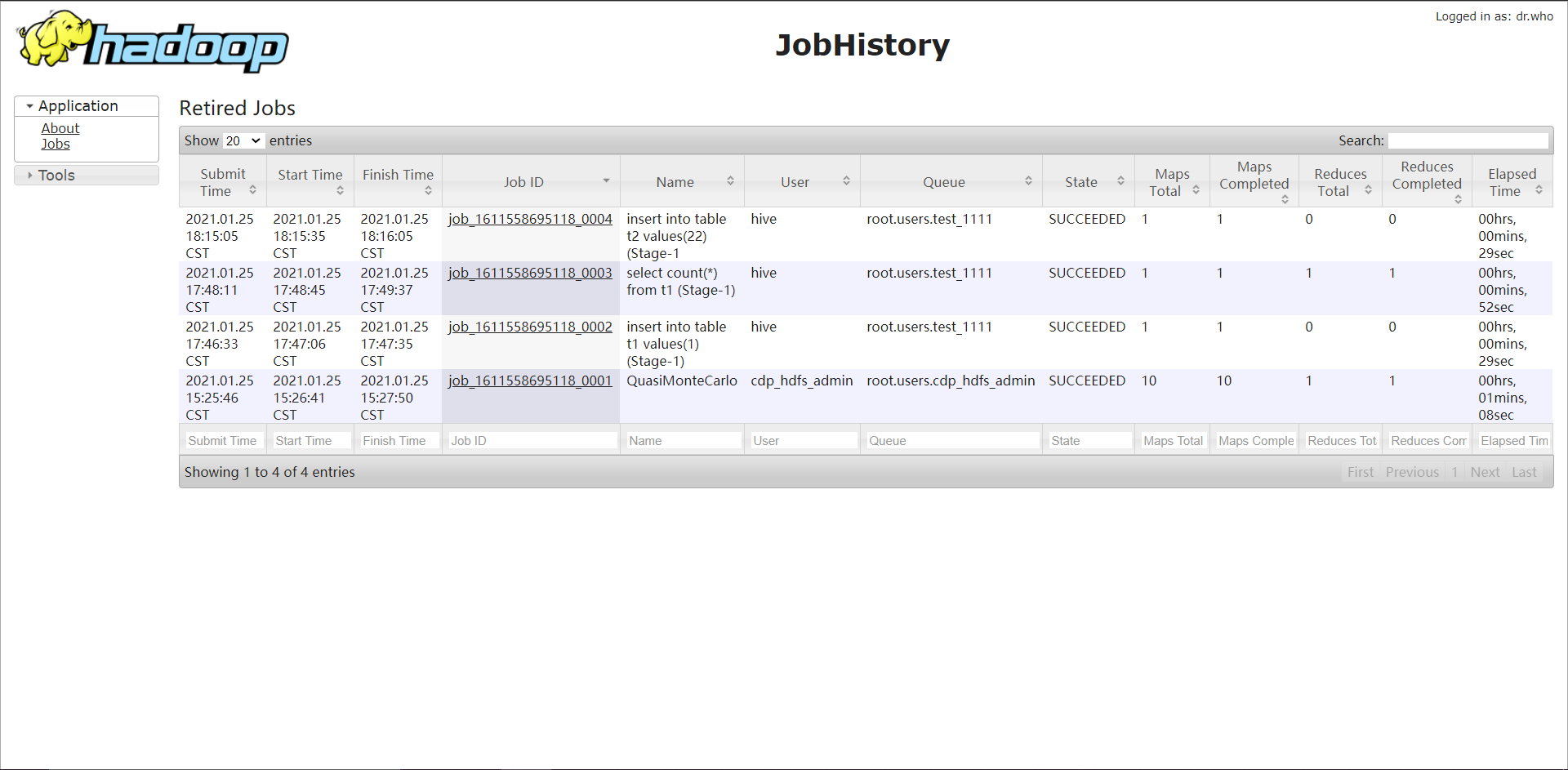Click the 'insert into table t1 values(1)' name
Viewport: 1568px width, 770px height.
(676, 344)
